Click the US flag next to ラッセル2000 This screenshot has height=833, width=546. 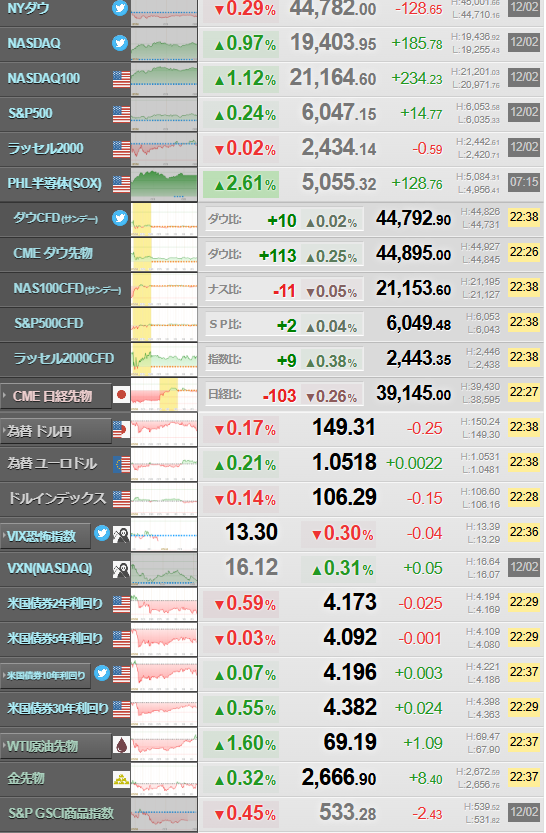point(121,149)
